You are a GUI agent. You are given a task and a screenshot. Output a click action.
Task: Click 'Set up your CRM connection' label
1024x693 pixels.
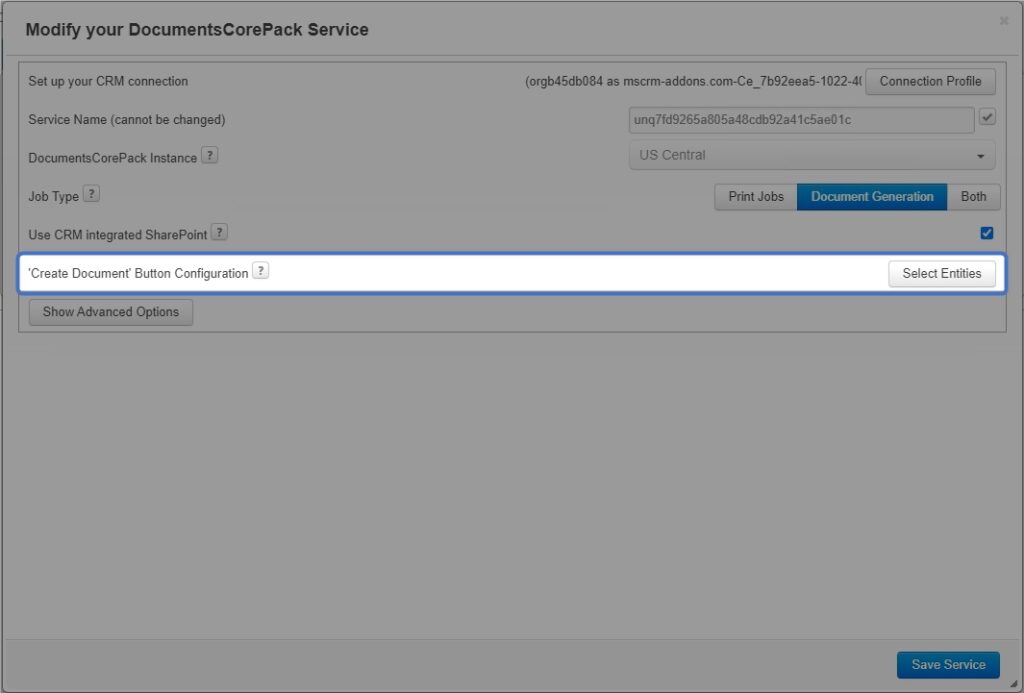click(108, 82)
